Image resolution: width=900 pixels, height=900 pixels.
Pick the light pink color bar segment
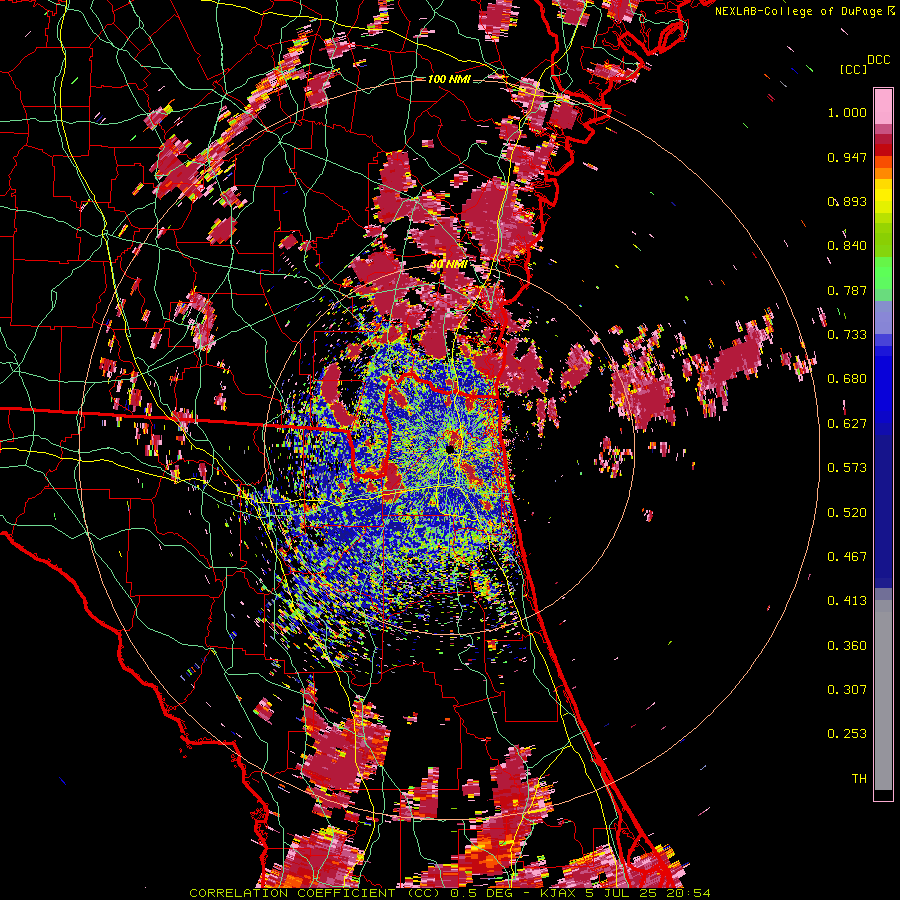(x=883, y=107)
